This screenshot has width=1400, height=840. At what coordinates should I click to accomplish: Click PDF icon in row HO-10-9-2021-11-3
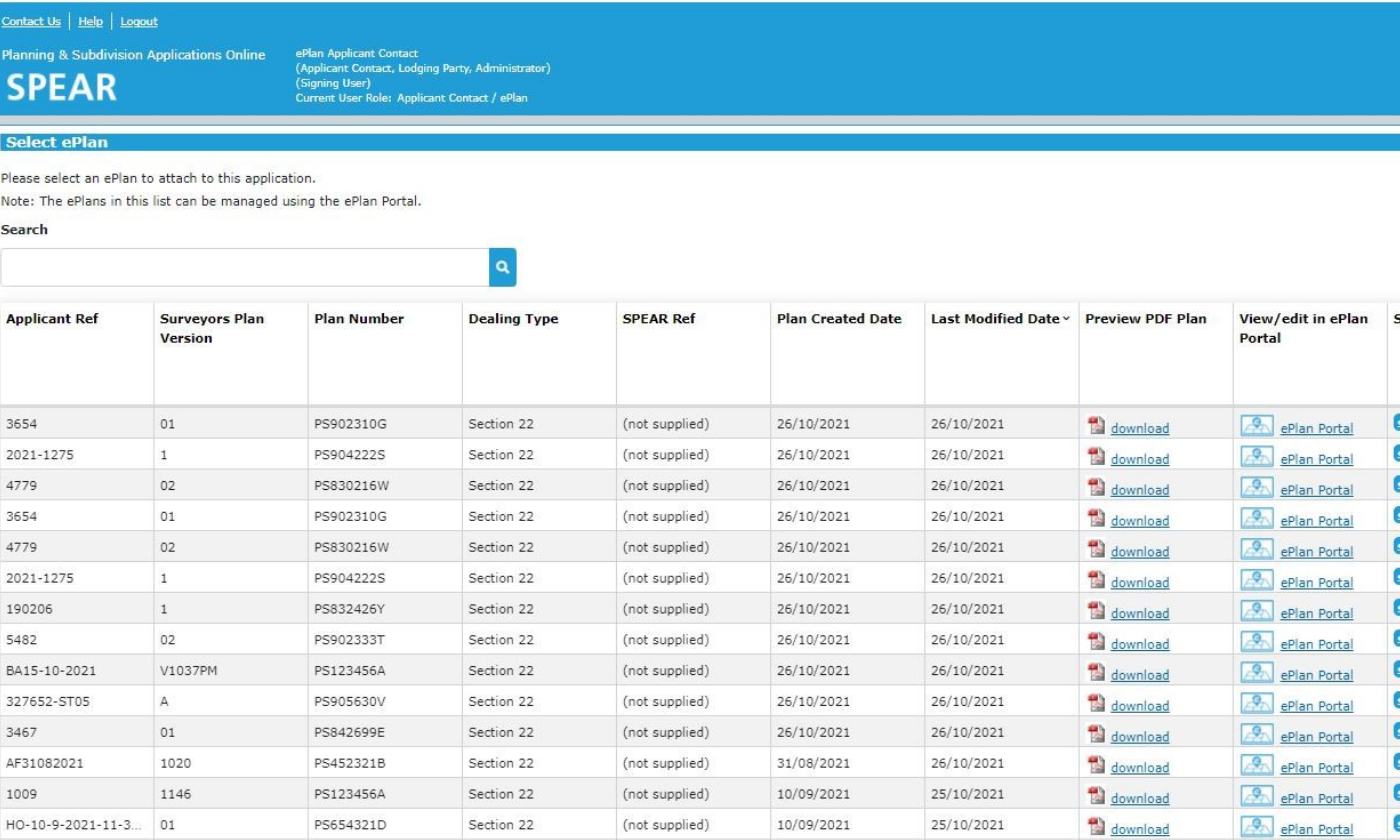pos(1096,828)
